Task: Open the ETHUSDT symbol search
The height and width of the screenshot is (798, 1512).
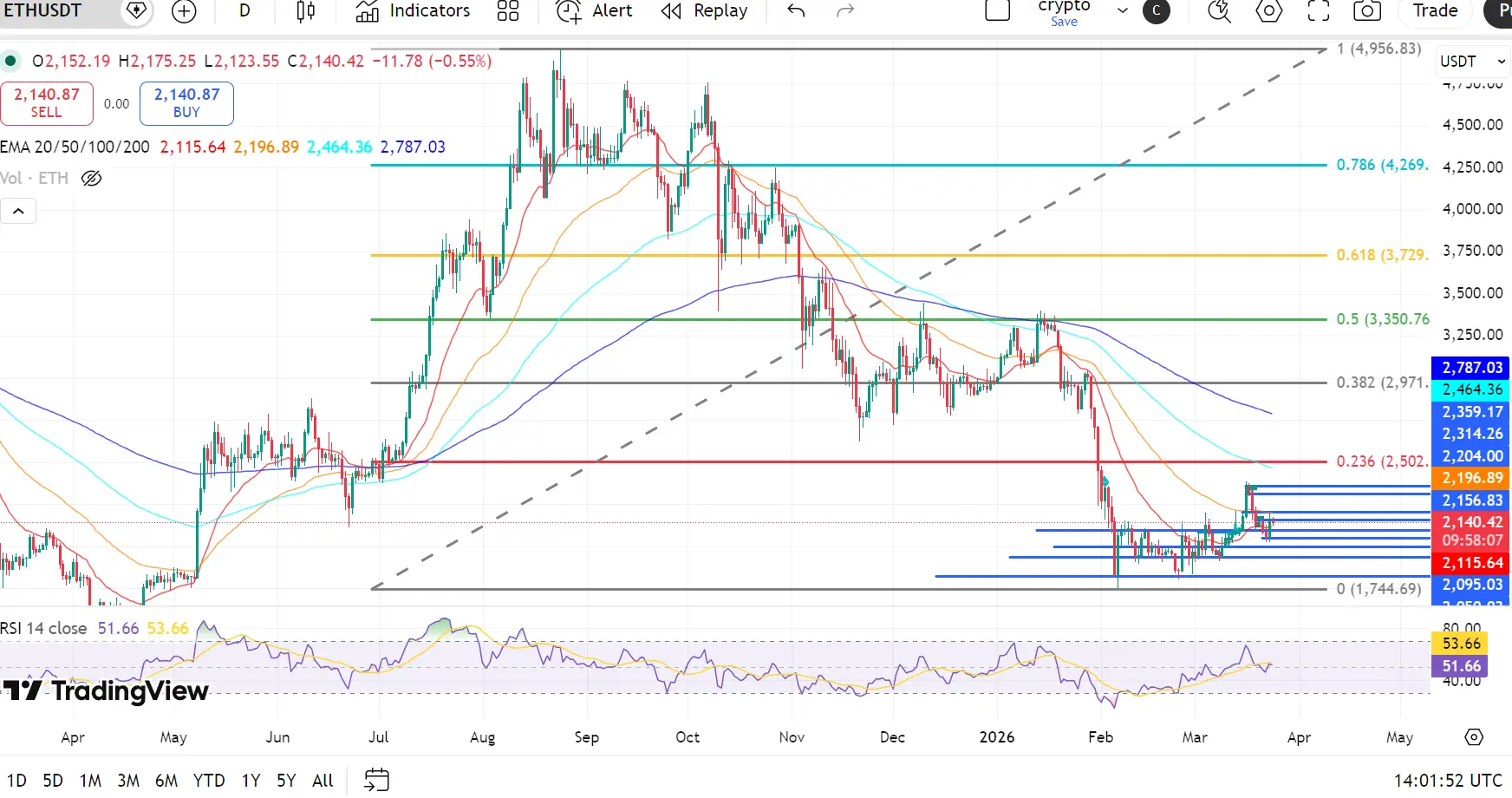Action: (x=43, y=10)
